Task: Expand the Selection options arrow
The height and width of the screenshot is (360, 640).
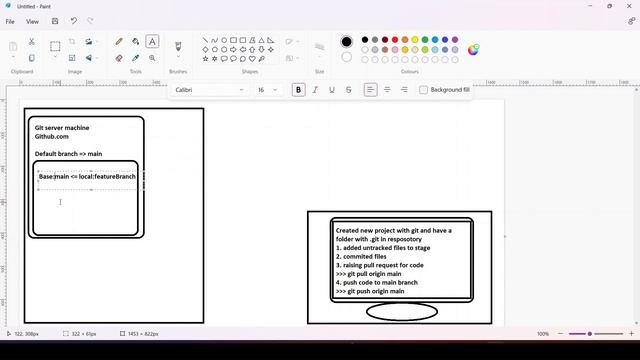Action: pos(55,58)
